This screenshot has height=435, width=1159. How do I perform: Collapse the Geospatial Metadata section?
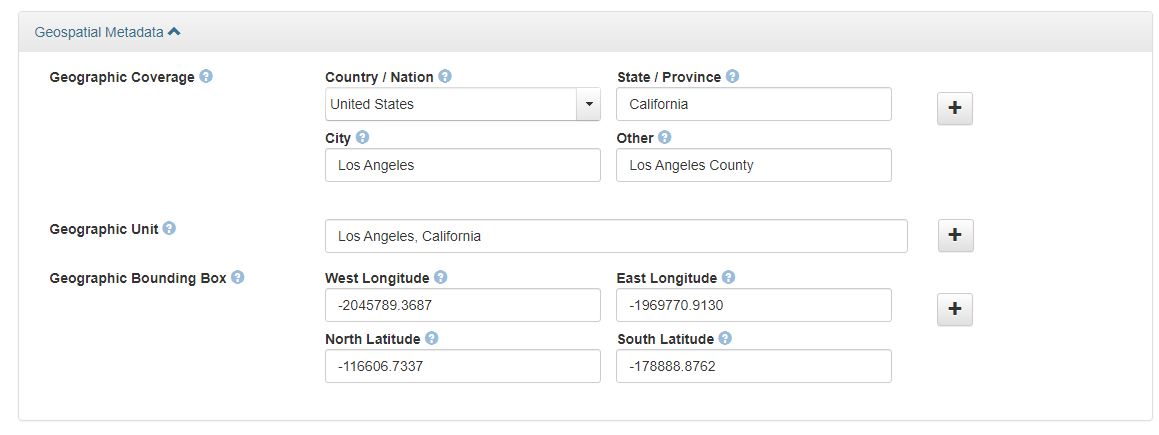tap(174, 32)
